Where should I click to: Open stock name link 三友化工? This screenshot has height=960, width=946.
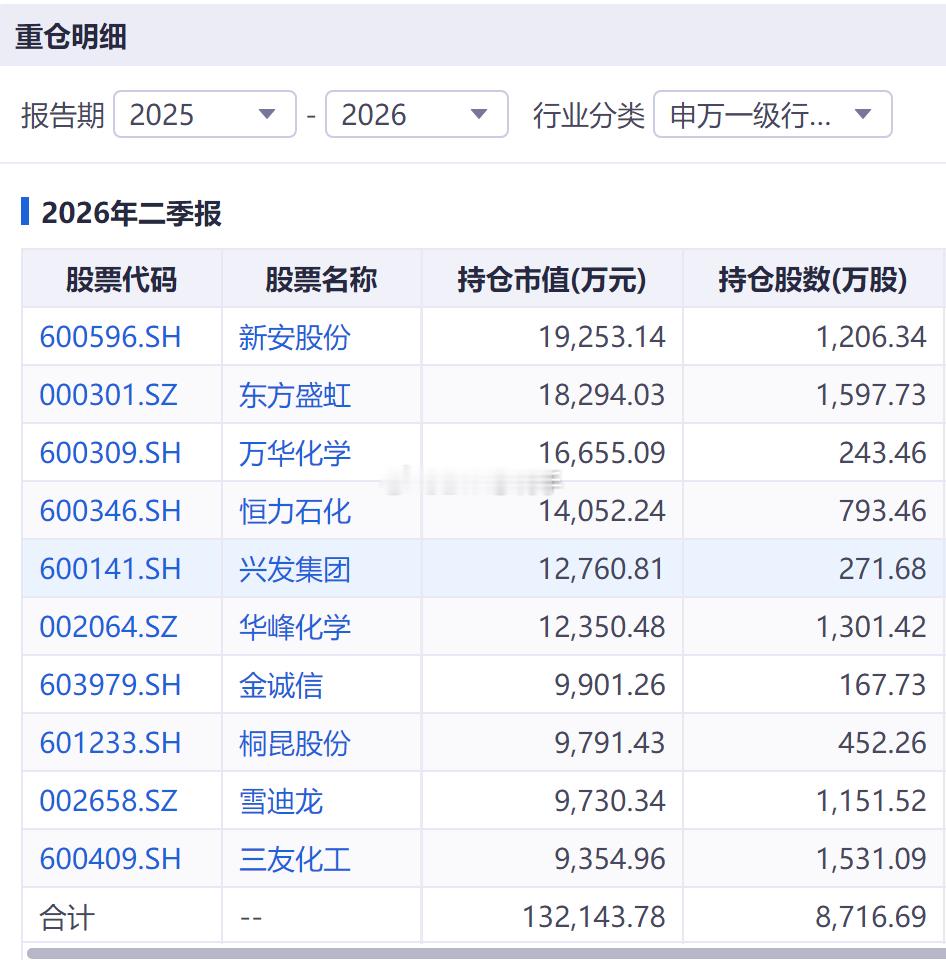click(x=295, y=859)
